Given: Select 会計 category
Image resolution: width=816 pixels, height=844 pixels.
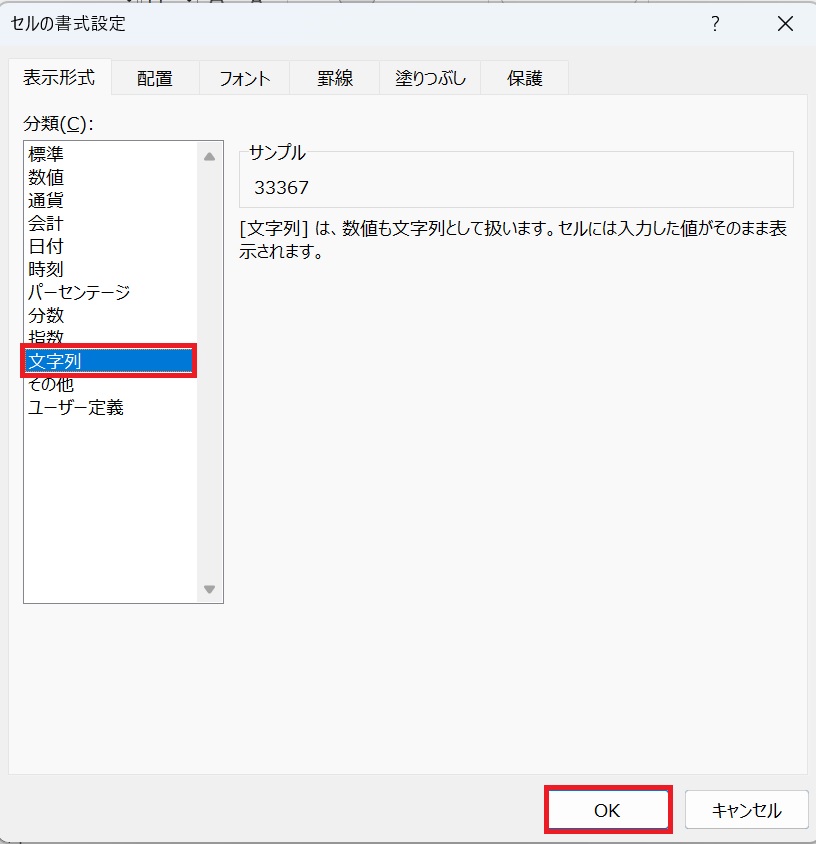Looking at the screenshot, I should click(111, 223).
